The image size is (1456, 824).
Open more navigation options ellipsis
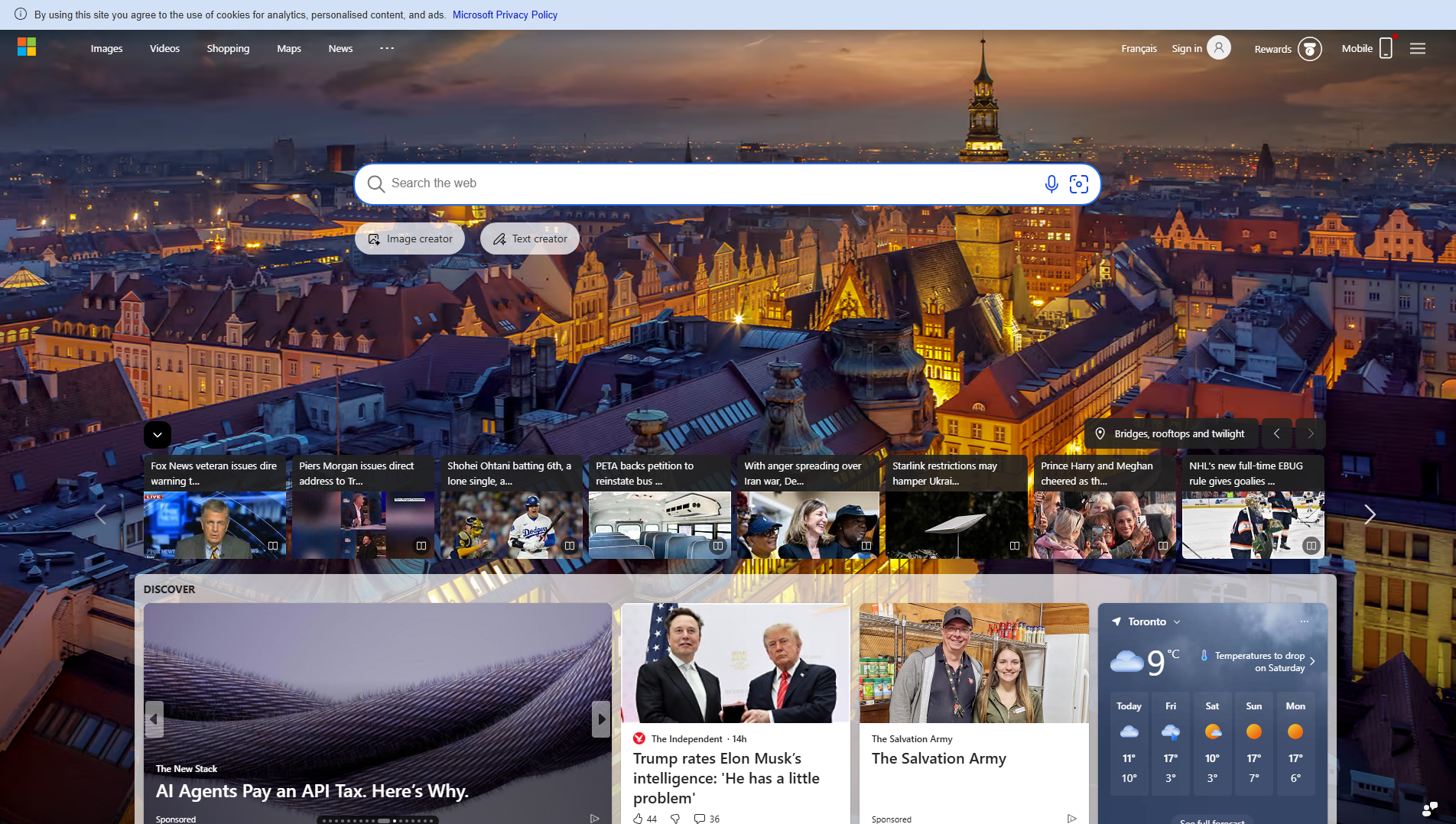(387, 48)
